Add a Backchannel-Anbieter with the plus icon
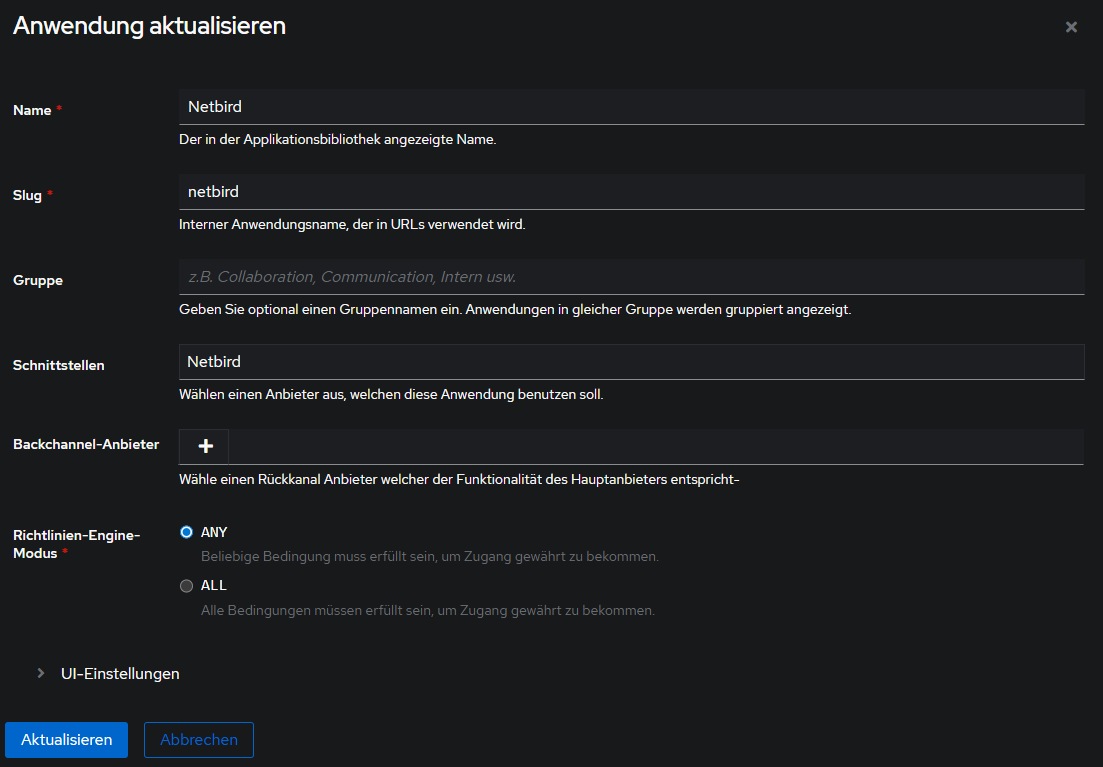 point(205,446)
